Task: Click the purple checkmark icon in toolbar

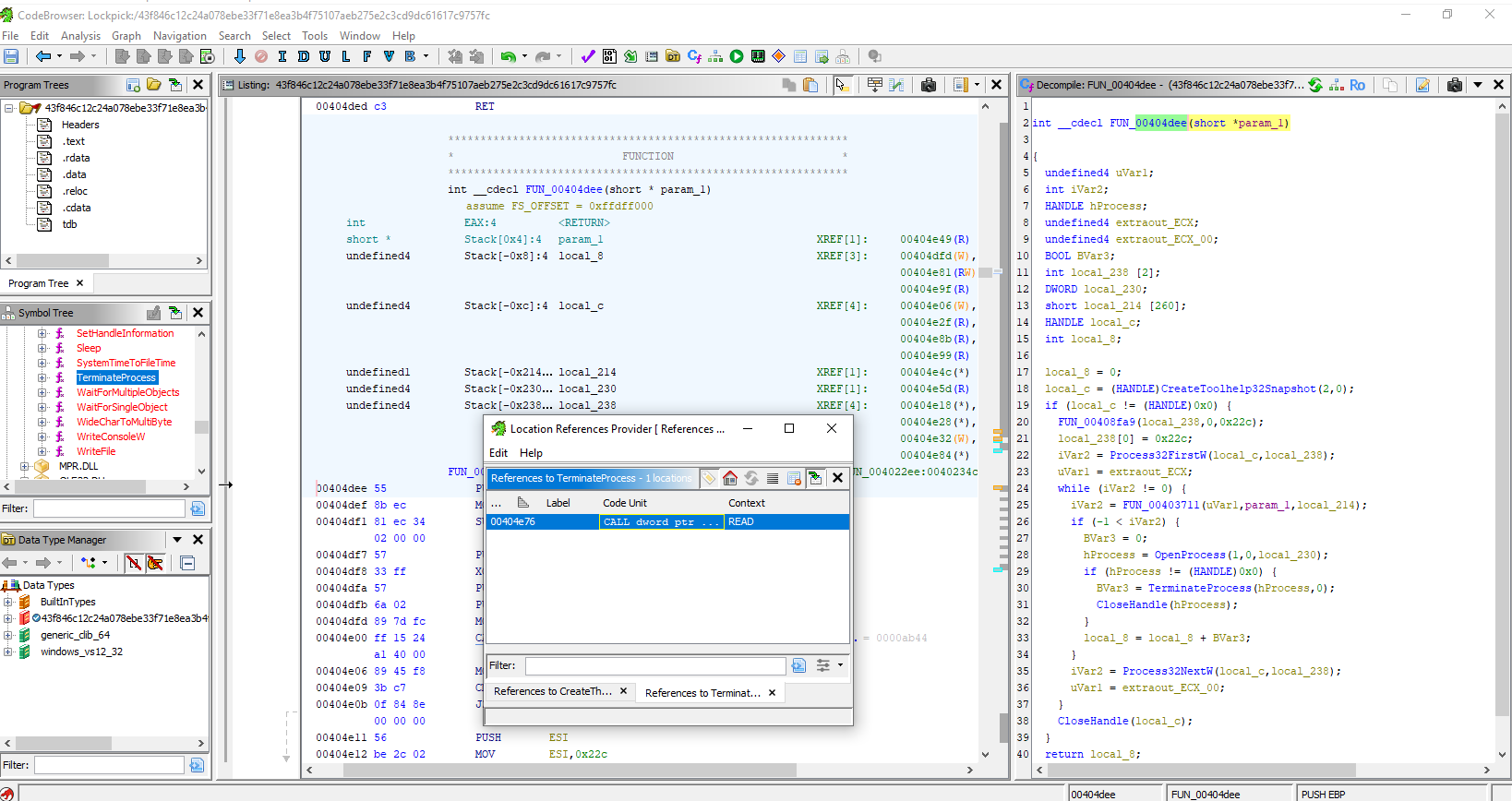Action: tap(588, 56)
